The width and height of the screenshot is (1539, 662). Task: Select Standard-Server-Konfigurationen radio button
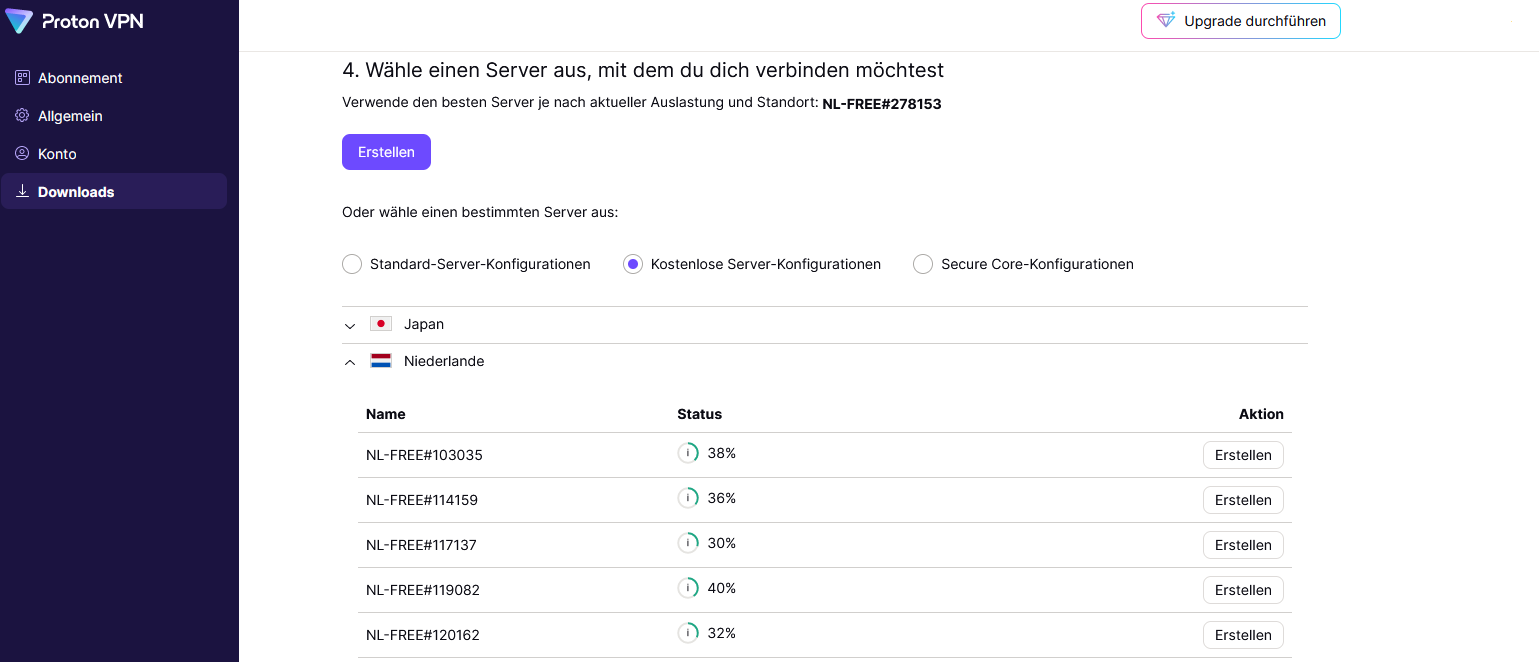352,264
